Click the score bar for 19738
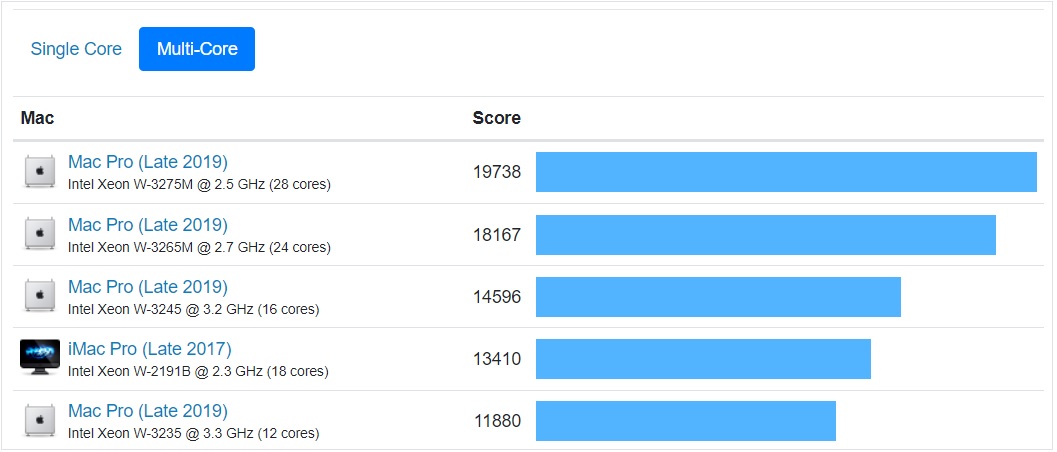The image size is (1057, 452). 786,172
